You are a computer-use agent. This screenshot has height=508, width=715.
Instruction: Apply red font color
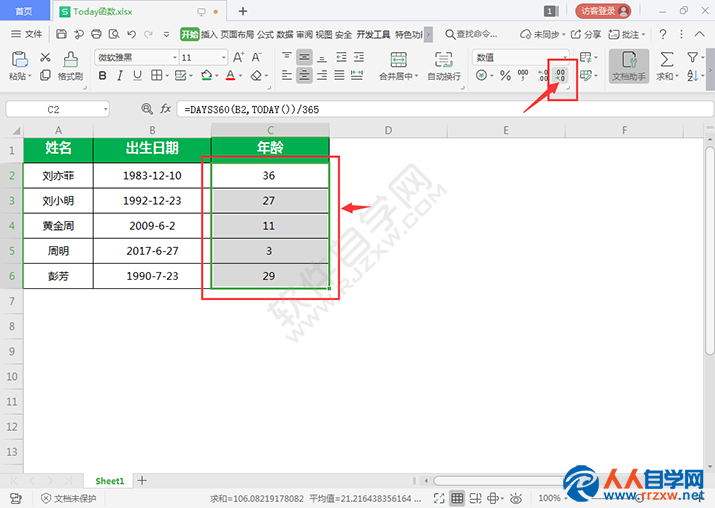click(231, 75)
